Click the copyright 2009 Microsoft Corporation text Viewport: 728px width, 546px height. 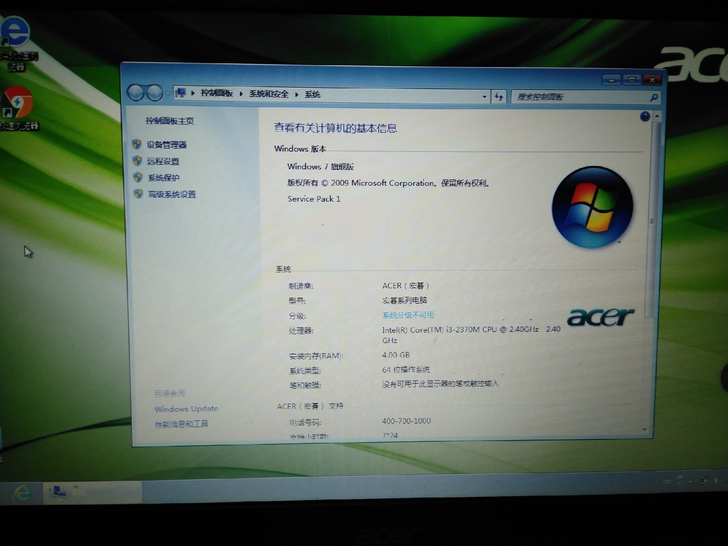(x=388, y=183)
